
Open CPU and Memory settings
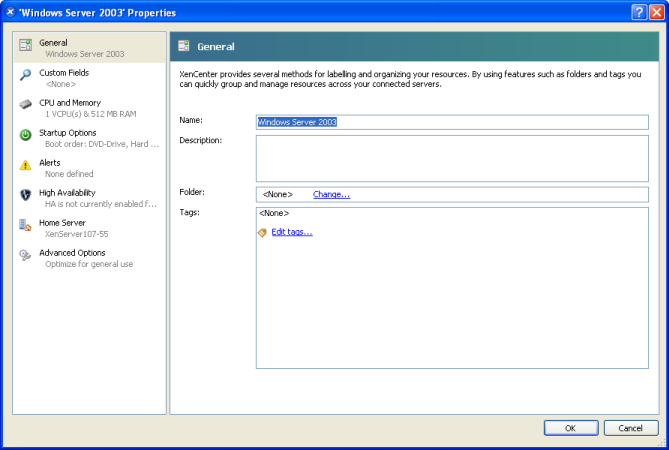(x=90, y=108)
